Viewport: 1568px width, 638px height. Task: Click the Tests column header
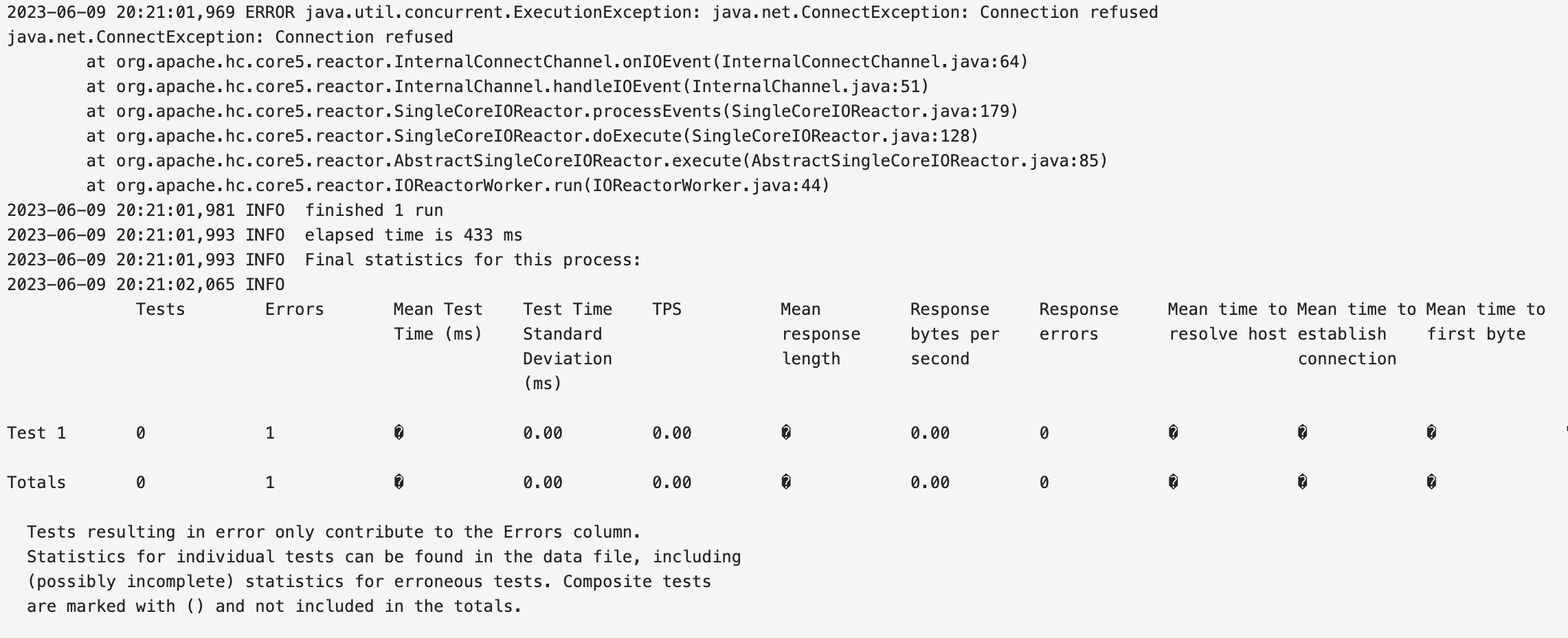click(x=160, y=309)
